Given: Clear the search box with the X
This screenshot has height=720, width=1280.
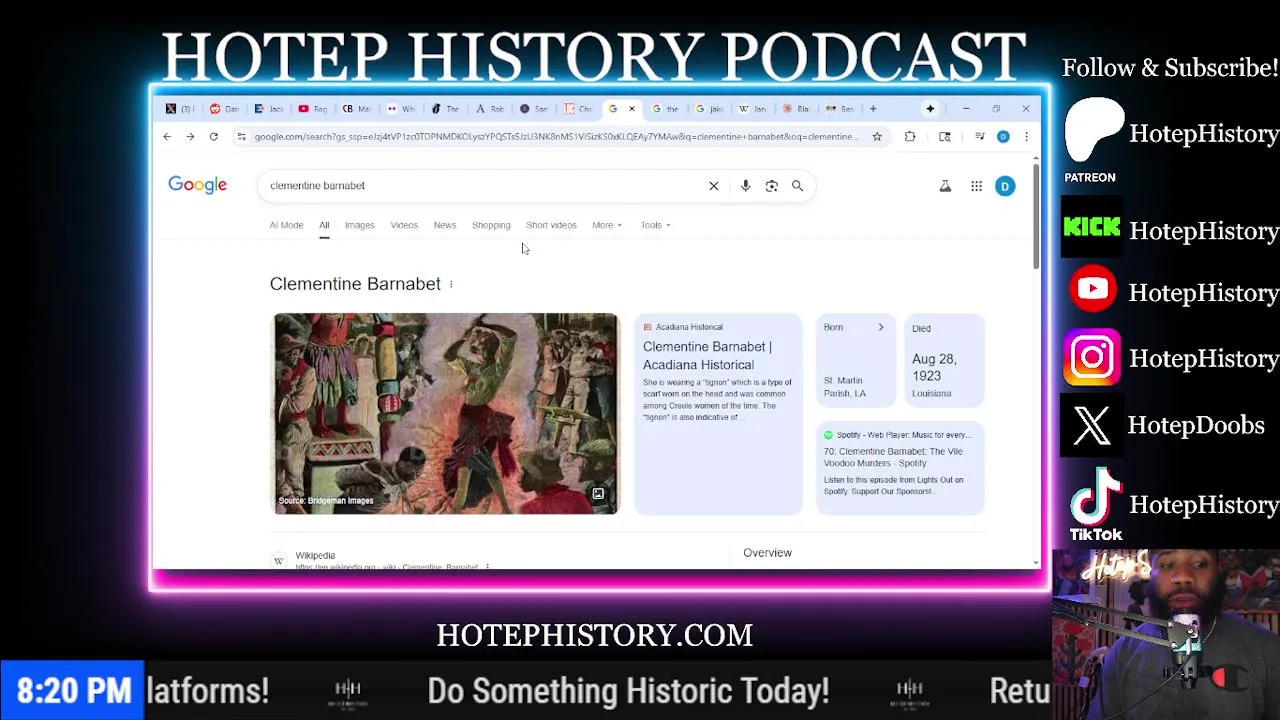Looking at the screenshot, I should (x=714, y=186).
